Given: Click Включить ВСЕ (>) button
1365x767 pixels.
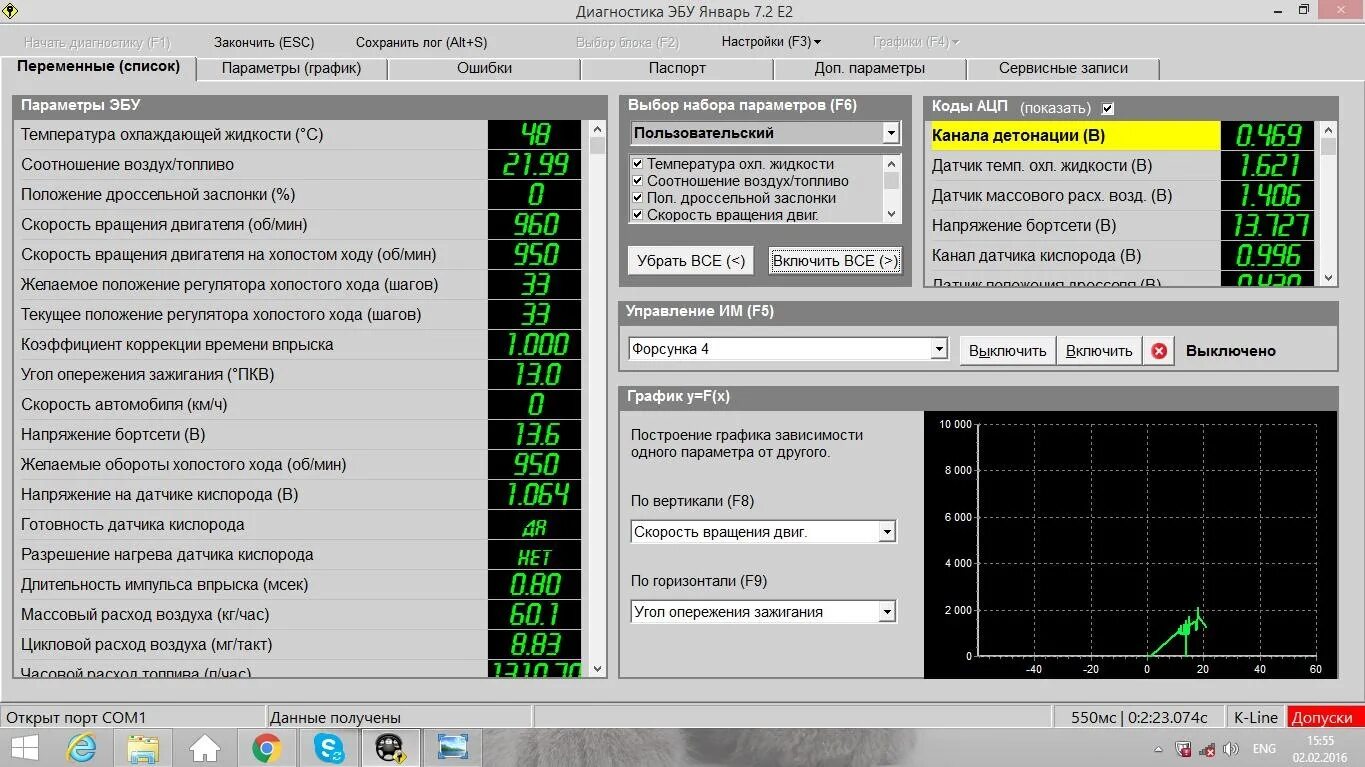Looking at the screenshot, I should tap(835, 261).
